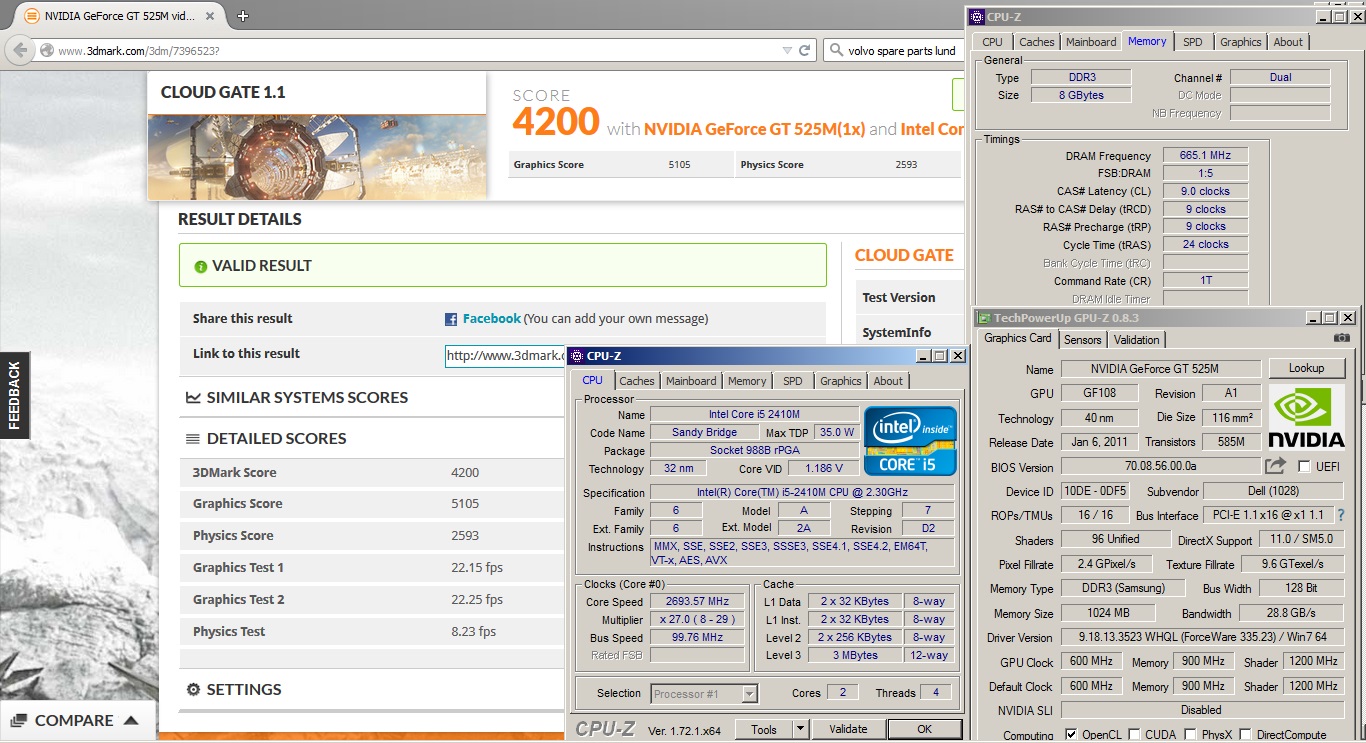Switch to Mainboard tab in front CPU-Z
This screenshot has height=743, width=1366.
691,381
